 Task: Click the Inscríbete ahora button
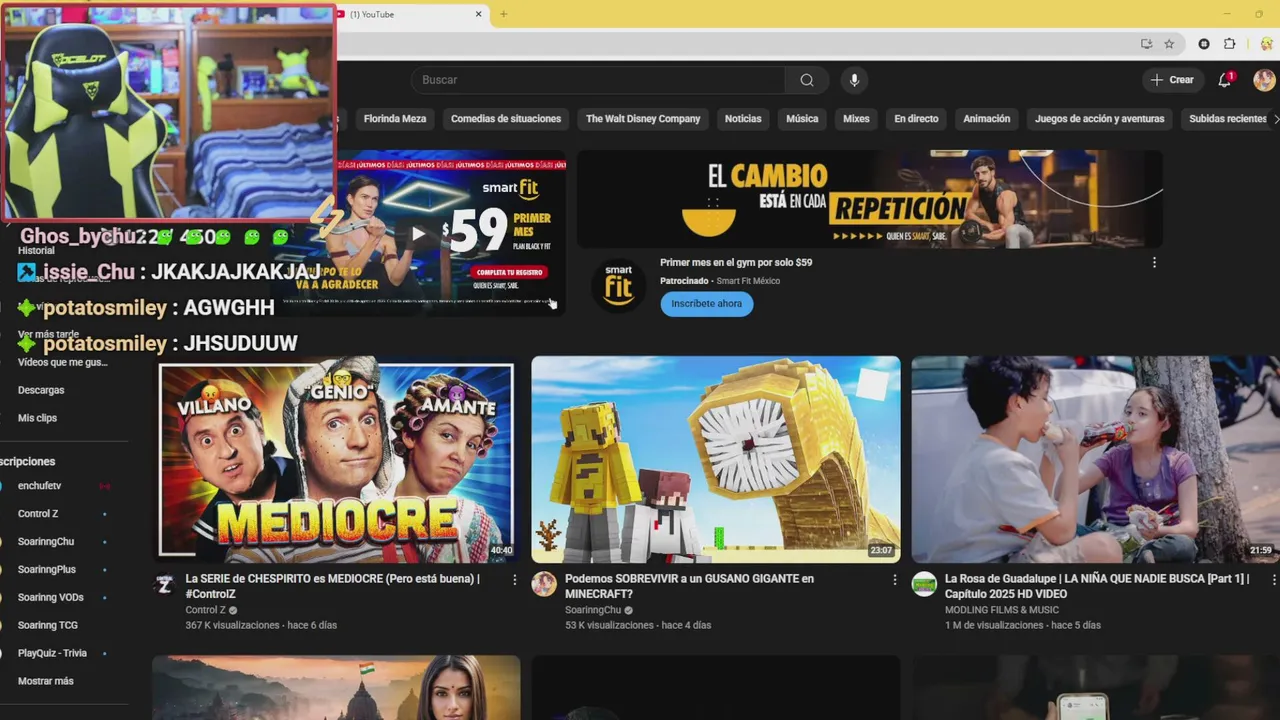pyautogui.click(x=707, y=304)
